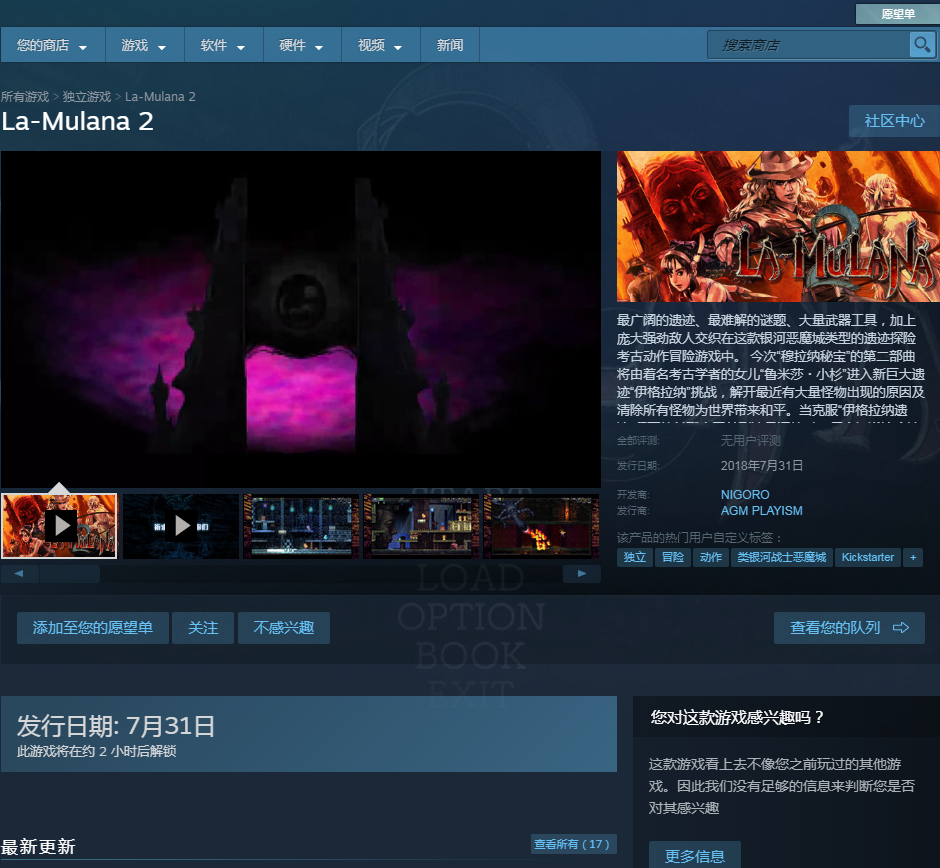
Task: Go to 独立游戏 breadcrumb link
Action: point(87,97)
